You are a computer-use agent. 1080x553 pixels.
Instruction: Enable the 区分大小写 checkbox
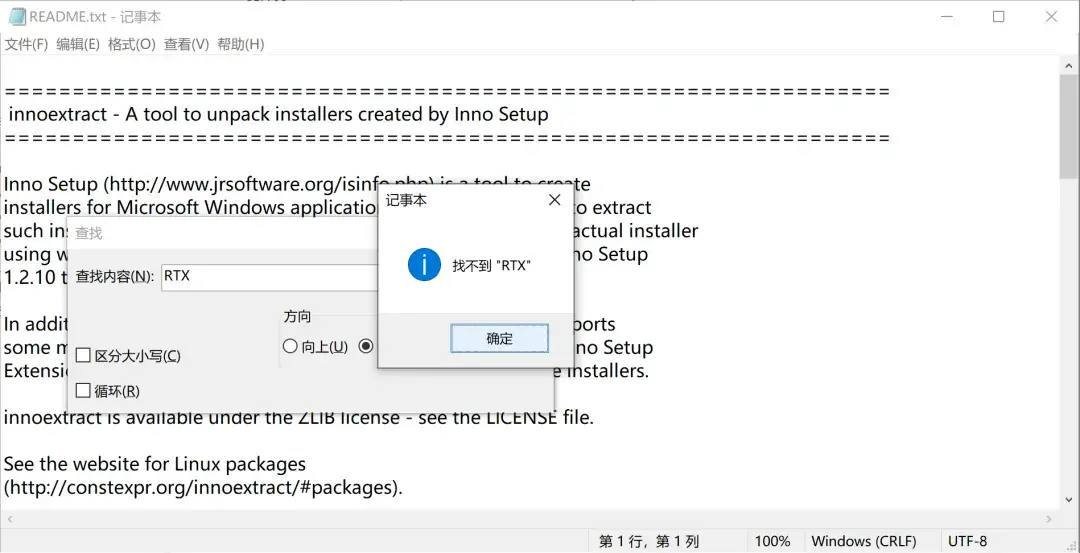tap(83, 355)
